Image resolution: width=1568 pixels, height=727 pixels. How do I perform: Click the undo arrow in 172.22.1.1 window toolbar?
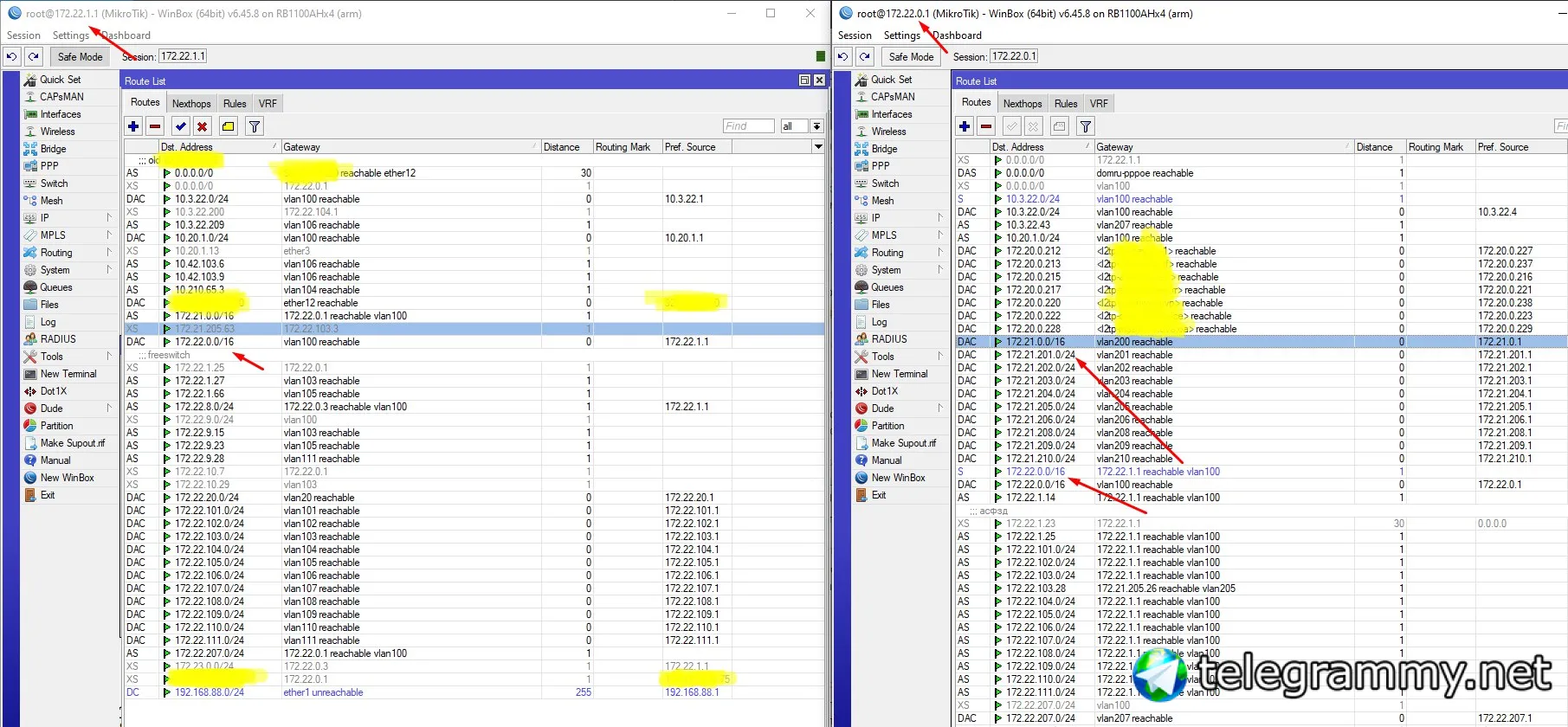[x=11, y=56]
